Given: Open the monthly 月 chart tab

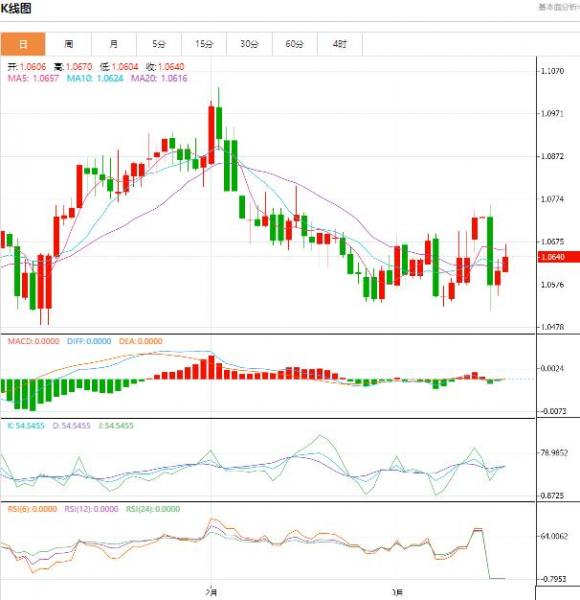Looking at the screenshot, I should [114, 44].
